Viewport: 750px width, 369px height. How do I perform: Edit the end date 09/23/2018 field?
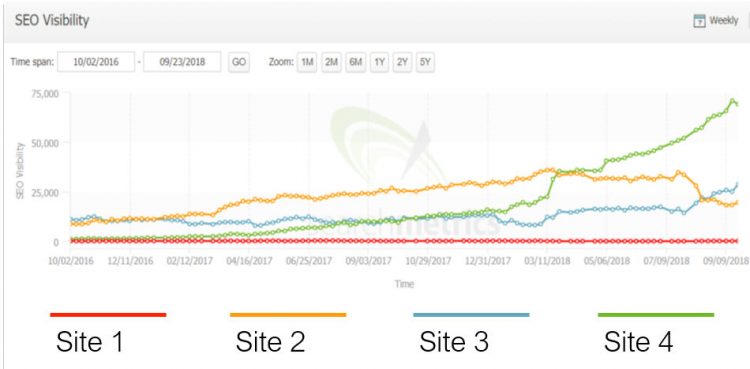(182, 62)
